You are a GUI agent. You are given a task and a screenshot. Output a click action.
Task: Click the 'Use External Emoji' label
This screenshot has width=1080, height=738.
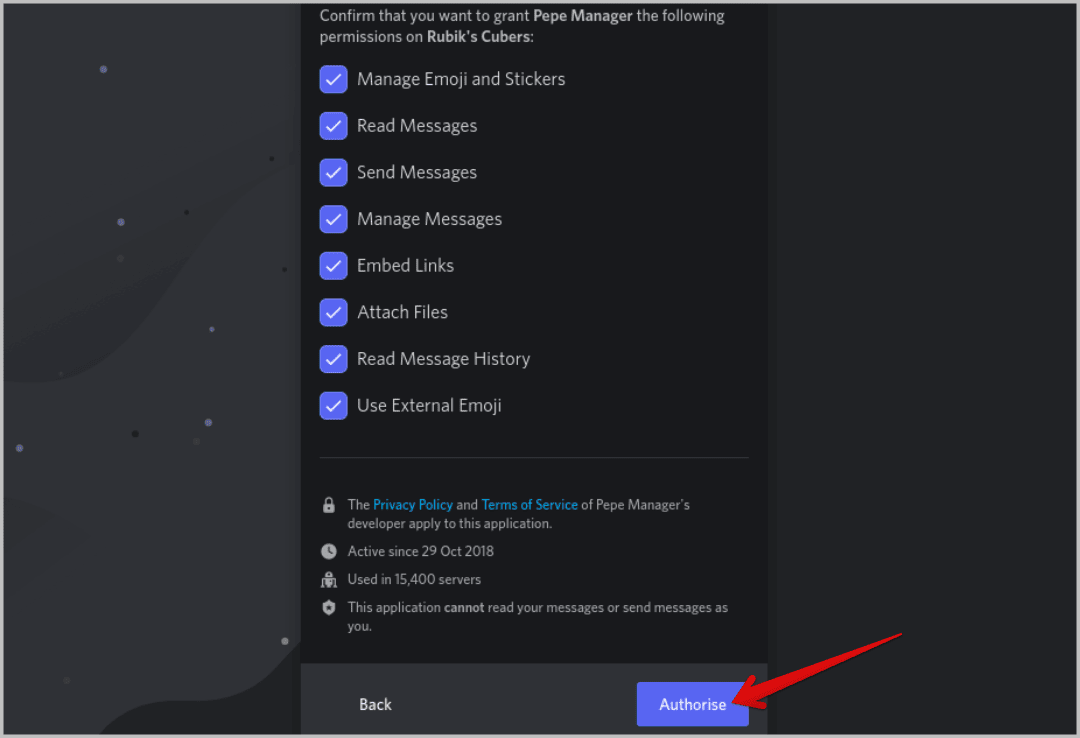point(429,406)
